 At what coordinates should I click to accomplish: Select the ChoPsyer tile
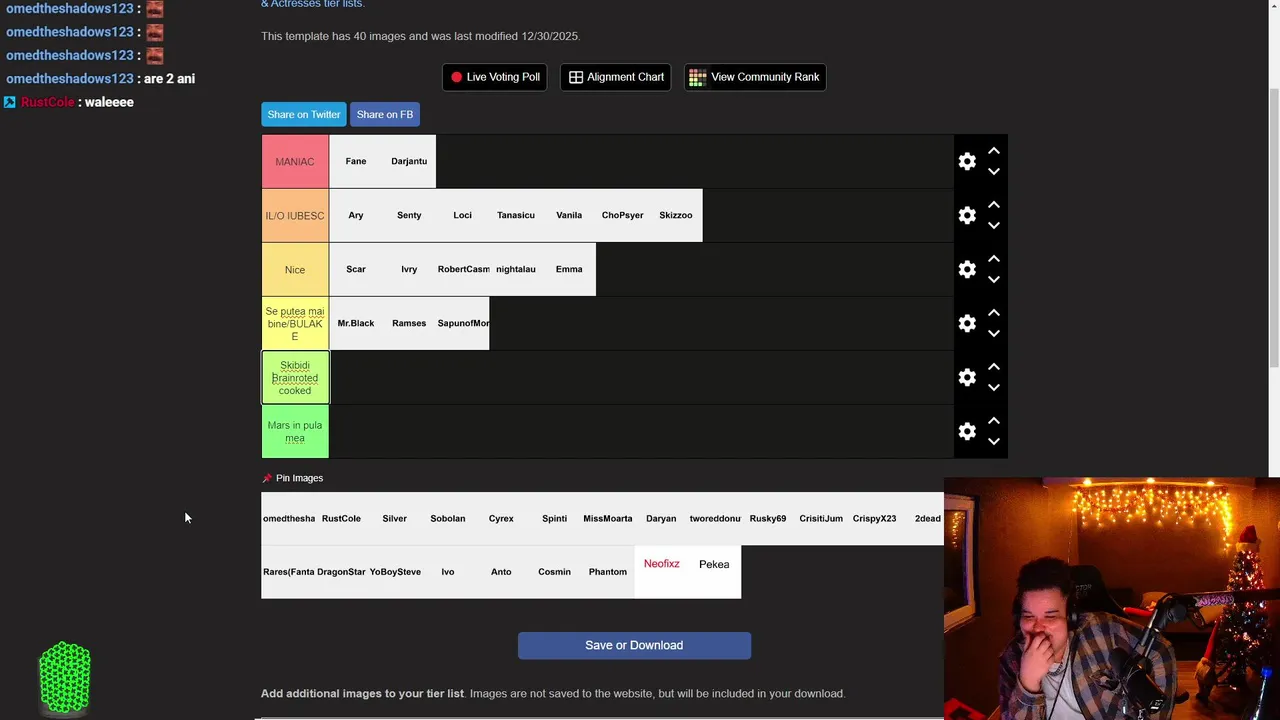pos(622,215)
